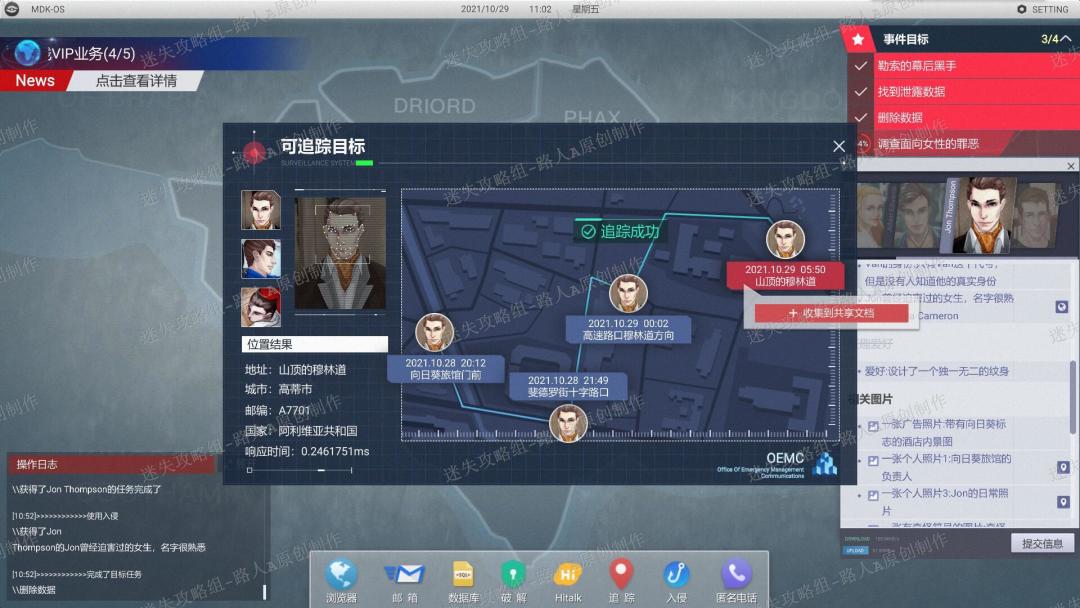Click the 斐德罗街十字路口 map marker
The width and height of the screenshot is (1080, 608).
coord(568,422)
